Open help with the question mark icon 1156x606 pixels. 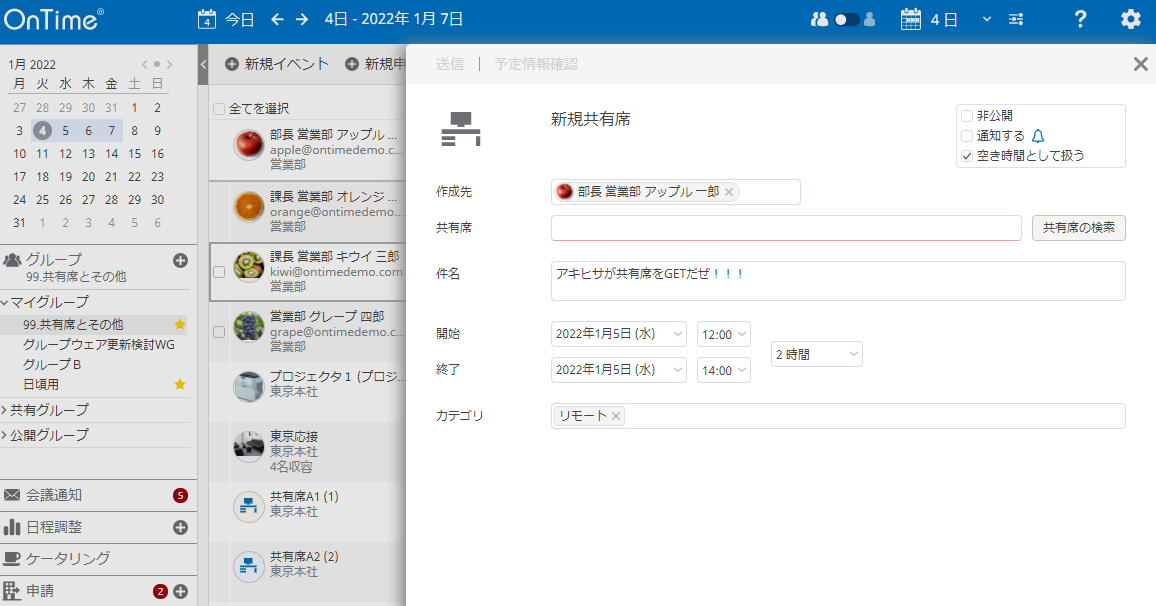[1080, 19]
